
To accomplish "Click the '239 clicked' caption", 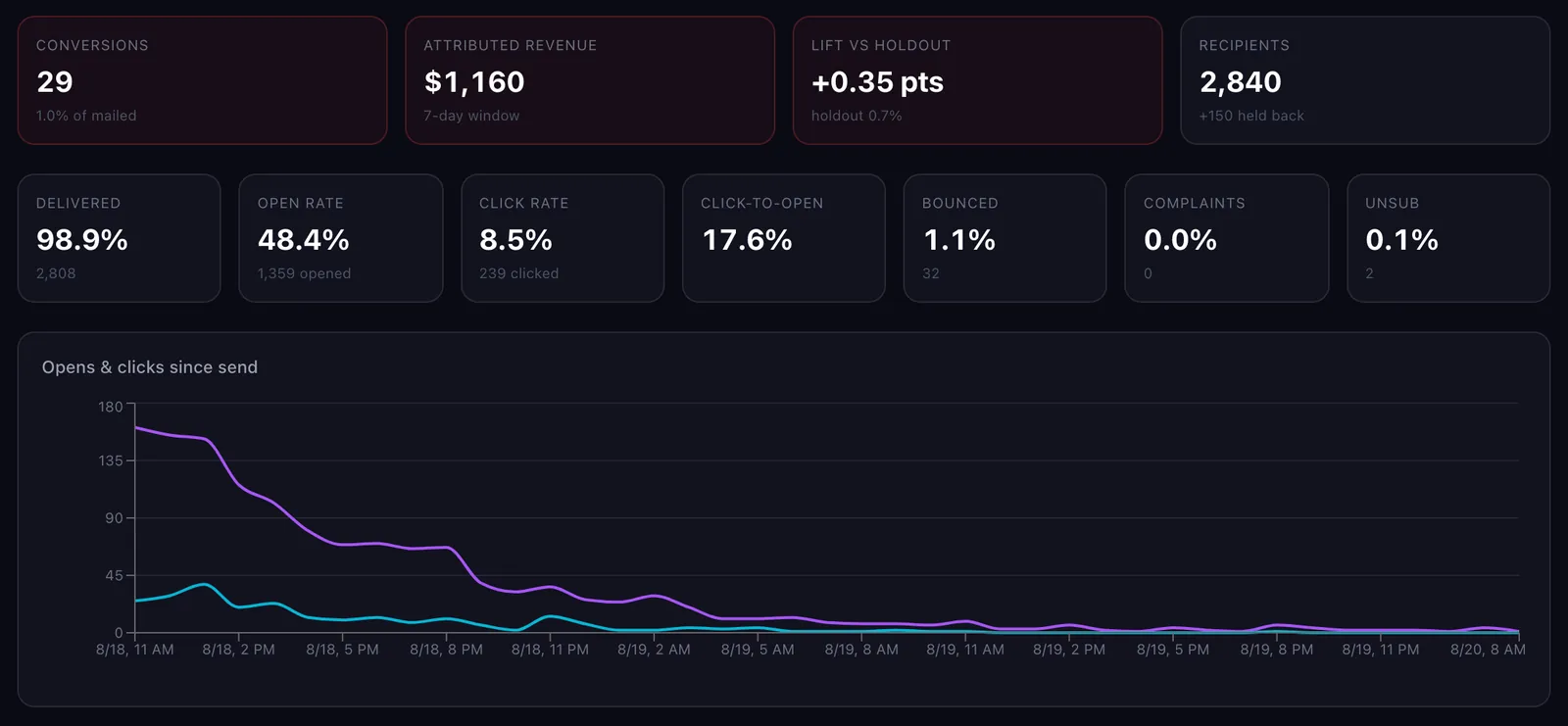I will [x=518, y=273].
